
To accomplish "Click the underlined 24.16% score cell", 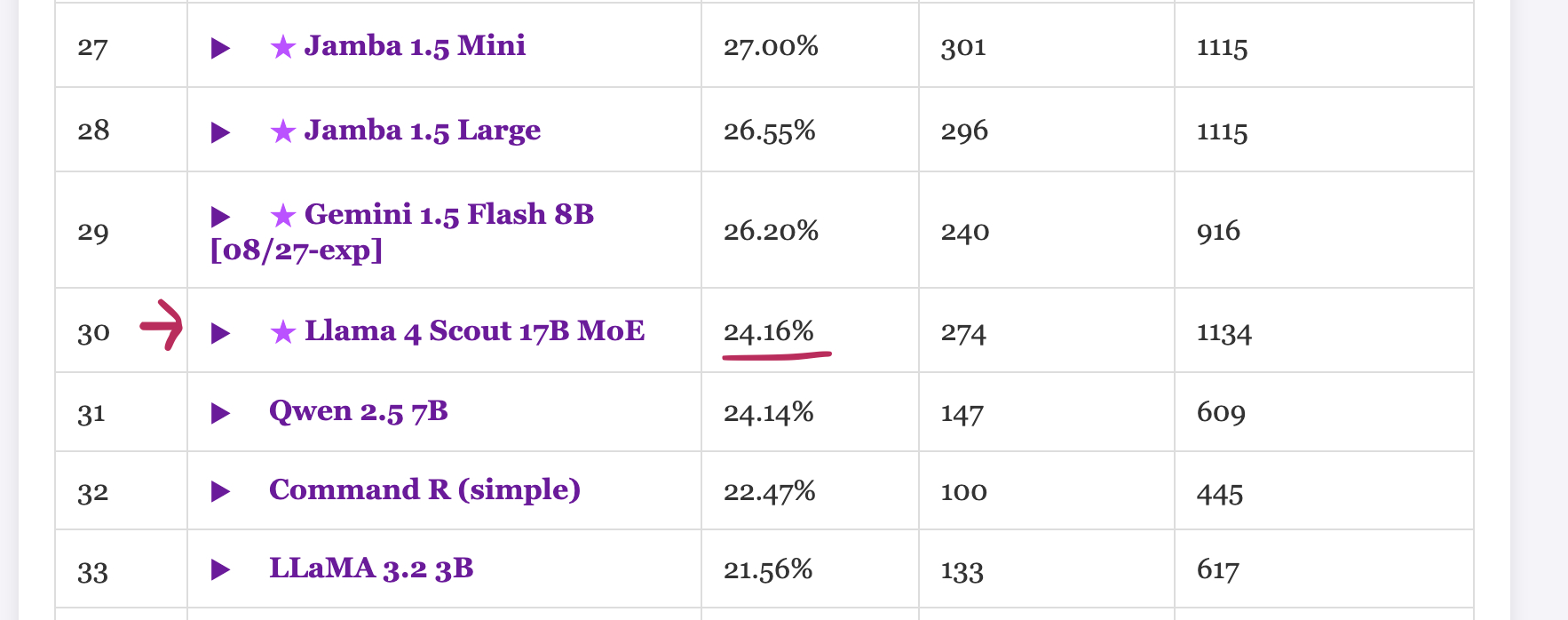I will click(769, 332).
